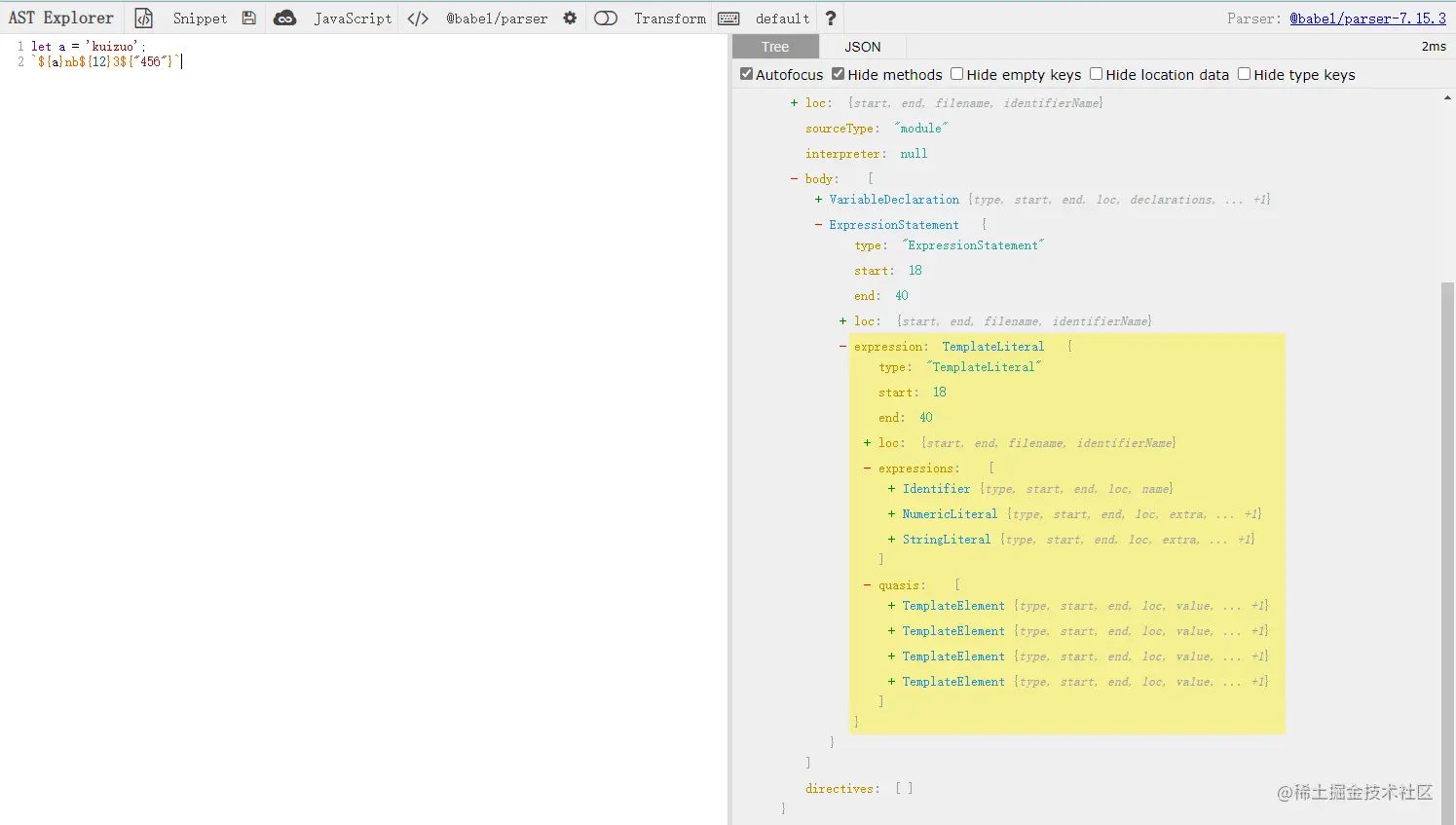Open the JavaScript language menu
This screenshot has height=825, width=1456.
click(353, 18)
